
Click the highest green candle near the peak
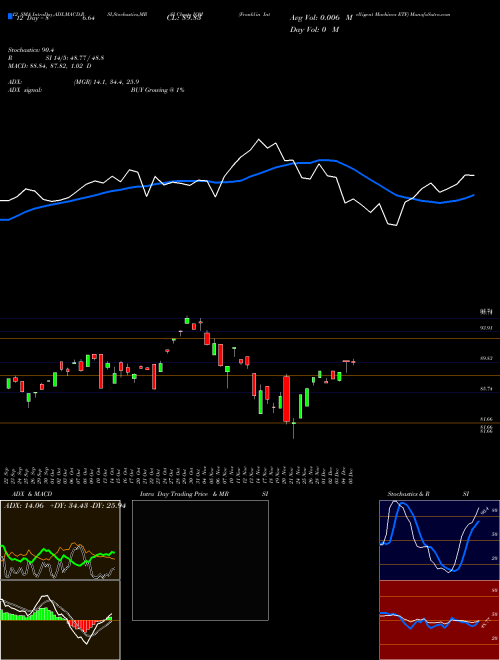[187, 321]
